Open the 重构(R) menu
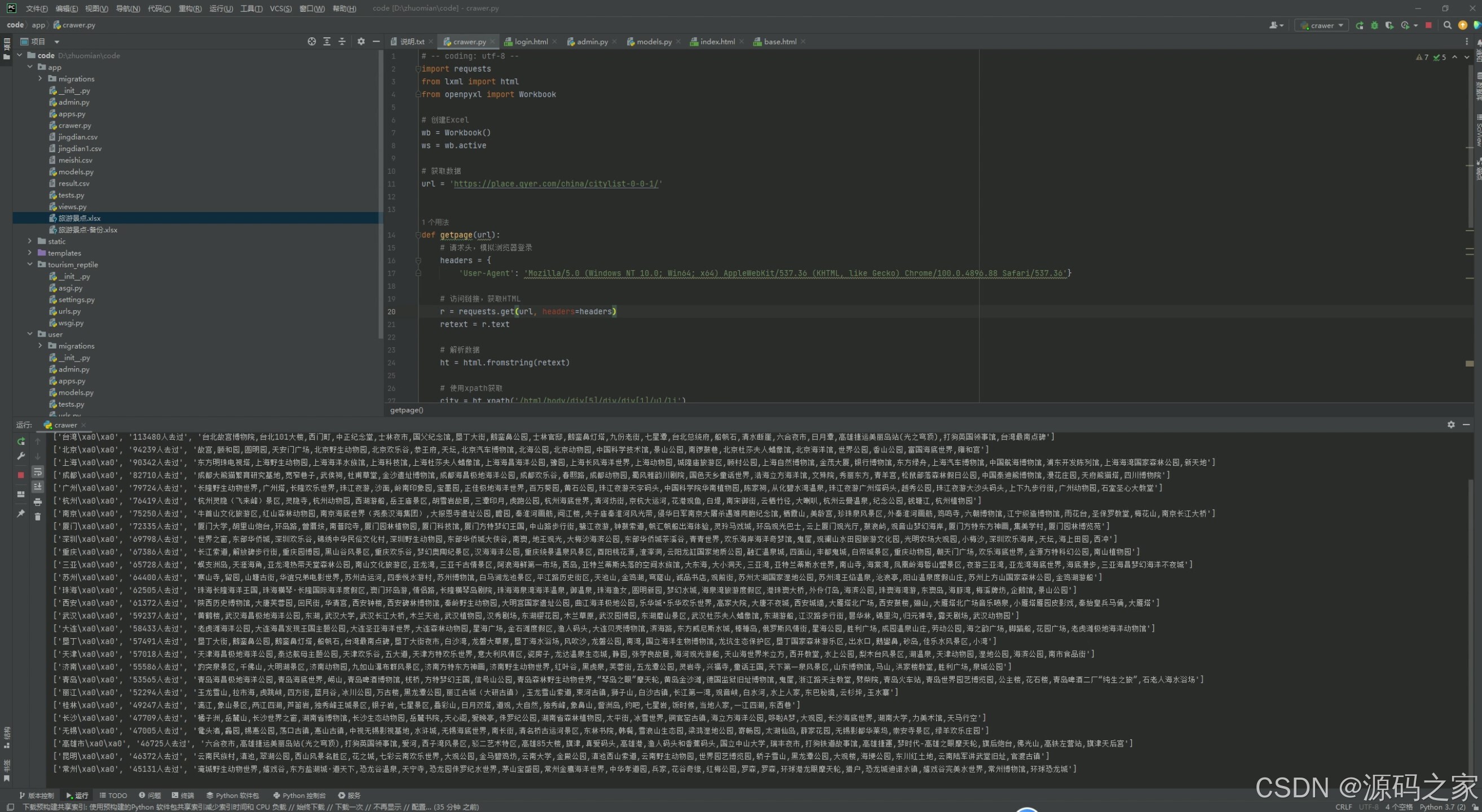This screenshot has height=812, width=1482. click(x=190, y=8)
